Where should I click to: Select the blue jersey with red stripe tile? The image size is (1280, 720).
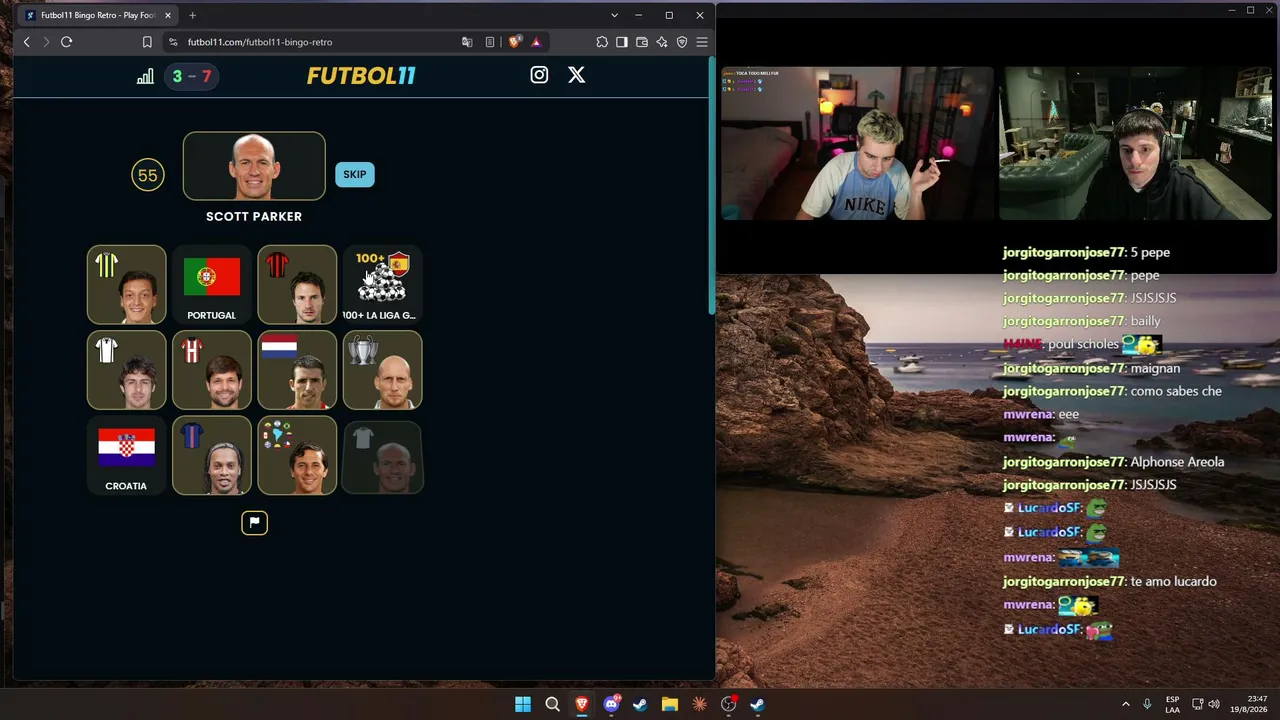pyautogui.click(x=212, y=457)
